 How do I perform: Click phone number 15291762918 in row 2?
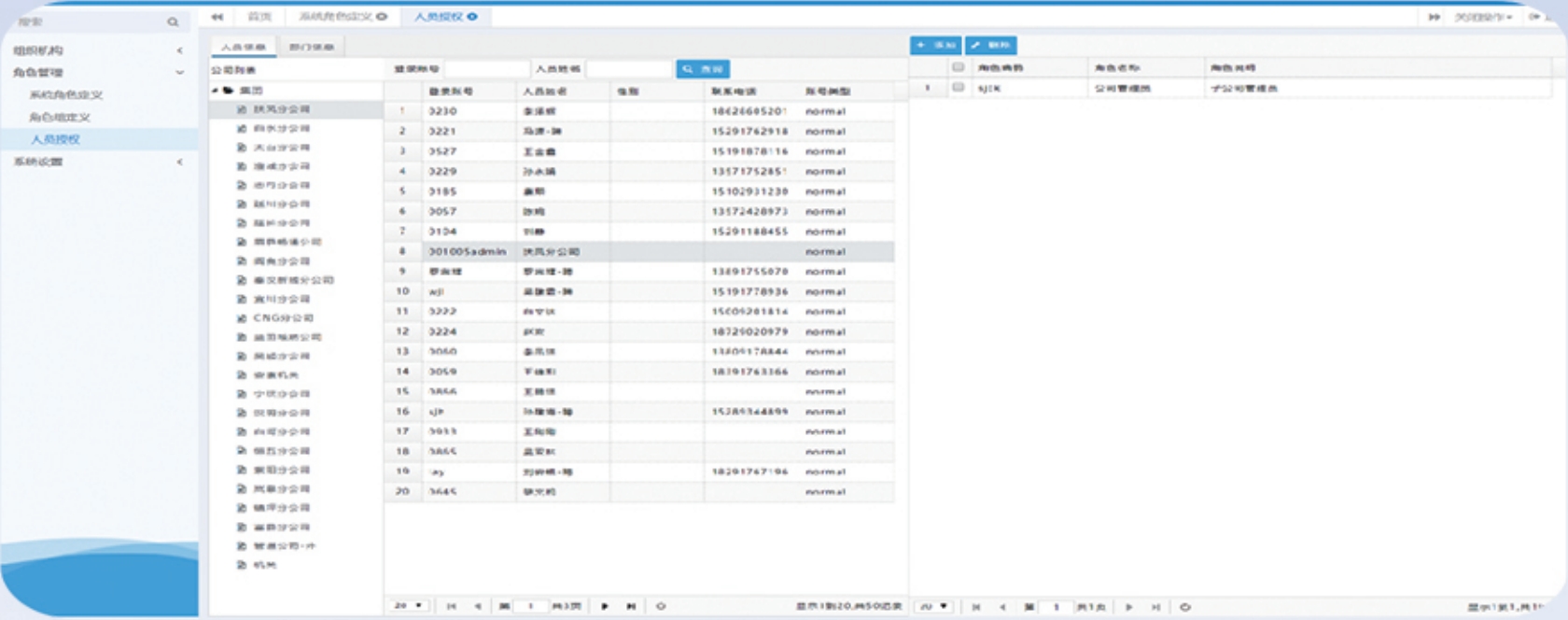click(749, 132)
